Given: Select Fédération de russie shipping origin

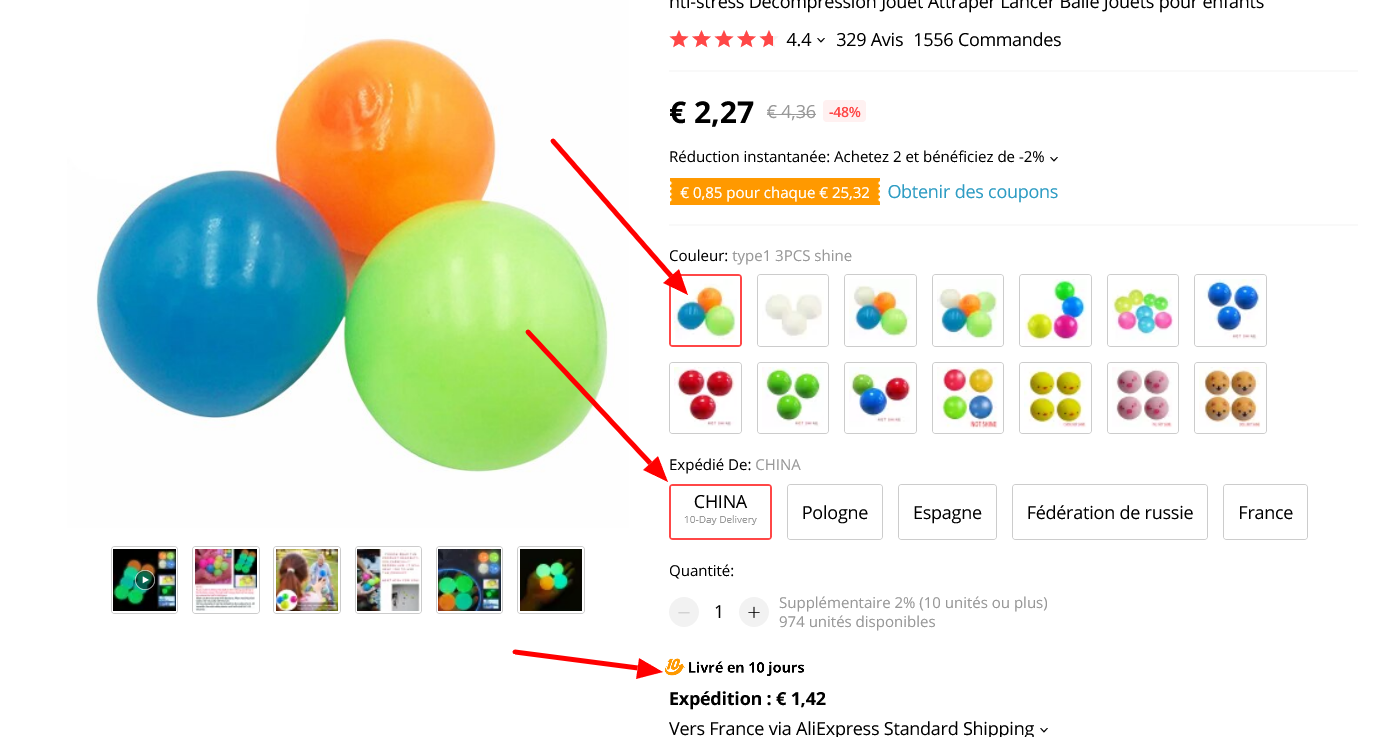Looking at the screenshot, I should pos(1110,512).
